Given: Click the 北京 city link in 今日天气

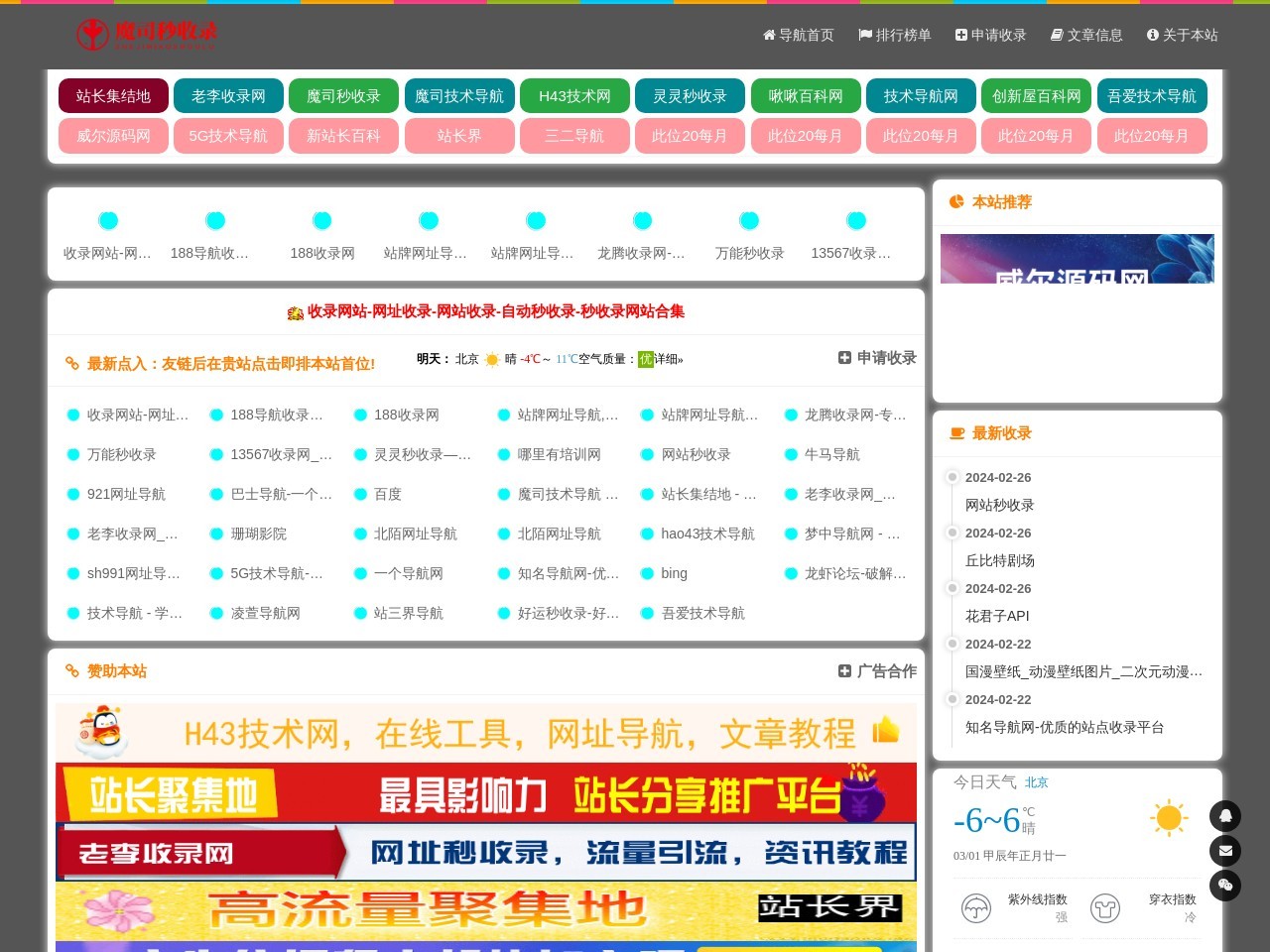Looking at the screenshot, I should 1036,782.
